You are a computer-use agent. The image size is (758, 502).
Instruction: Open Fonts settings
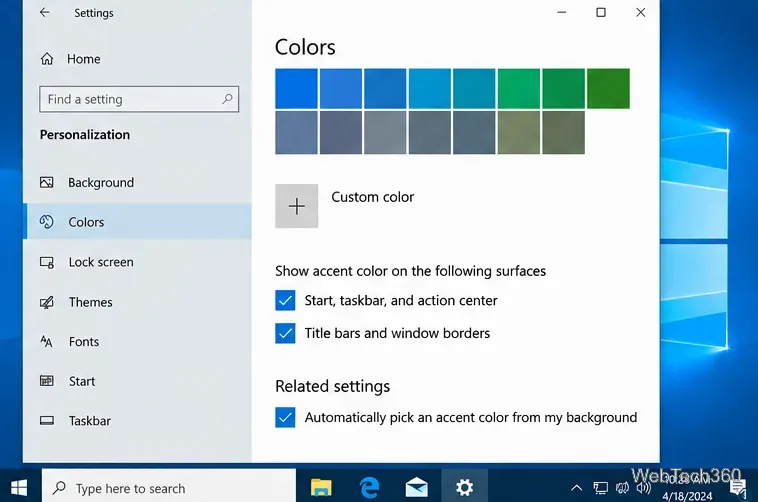tap(137, 341)
